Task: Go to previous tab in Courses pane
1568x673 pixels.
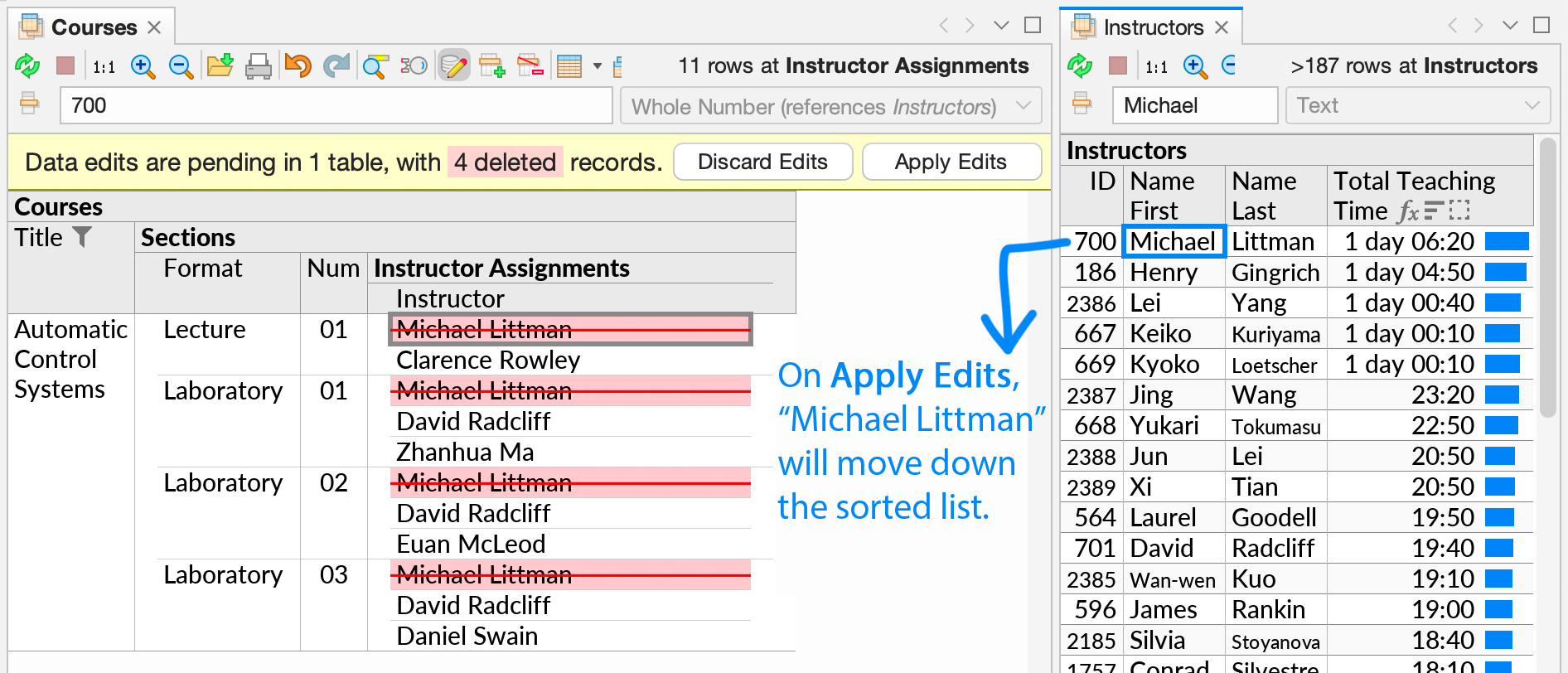Action: coord(943,26)
